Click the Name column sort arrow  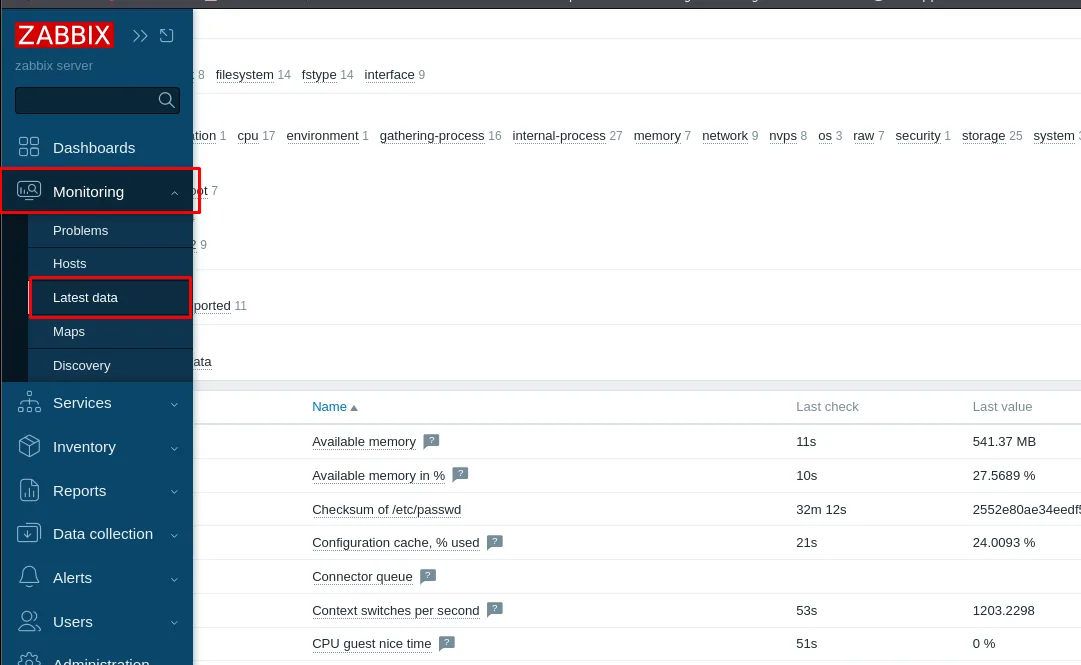click(354, 408)
